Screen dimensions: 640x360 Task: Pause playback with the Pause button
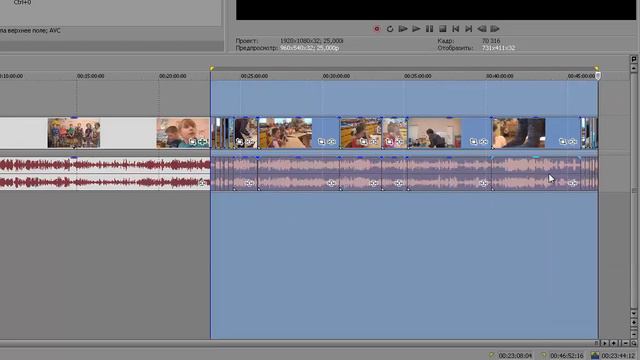point(429,29)
